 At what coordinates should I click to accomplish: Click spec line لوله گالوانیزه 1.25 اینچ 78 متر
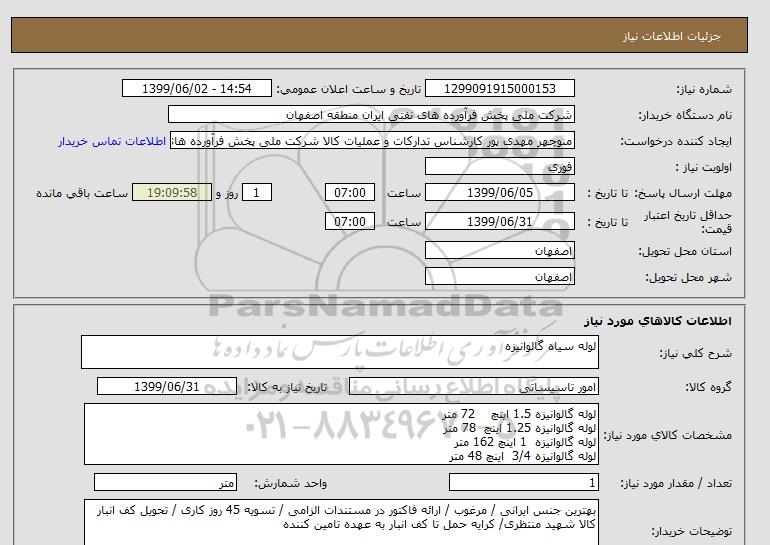pos(519,428)
